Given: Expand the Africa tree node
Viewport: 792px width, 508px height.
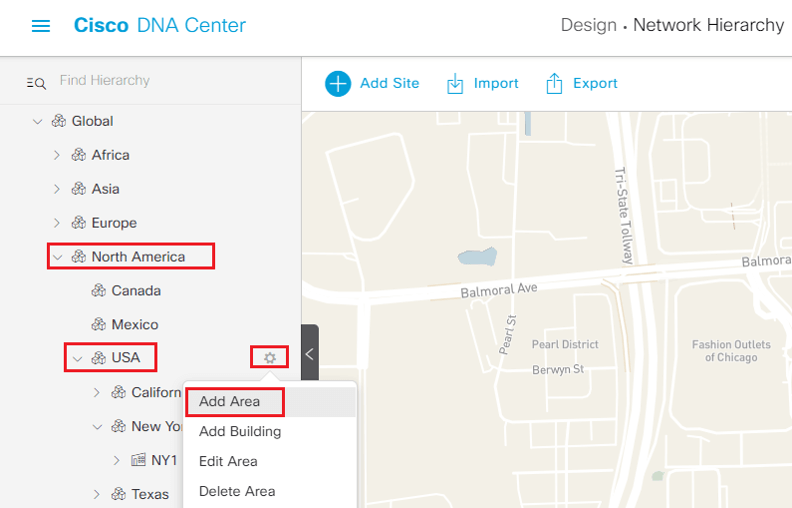Looking at the screenshot, I should (57, 155).
